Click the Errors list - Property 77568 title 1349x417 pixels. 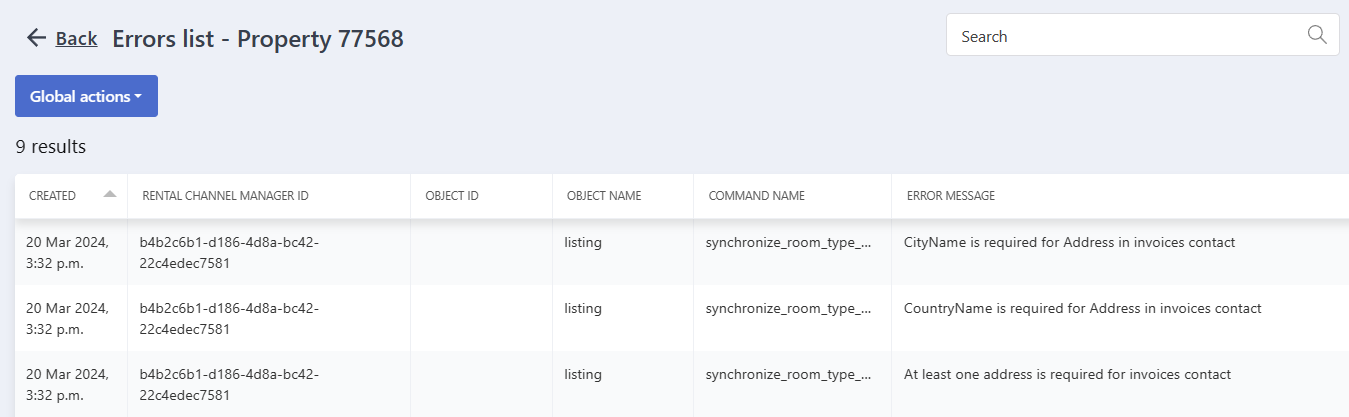[258, 39]
